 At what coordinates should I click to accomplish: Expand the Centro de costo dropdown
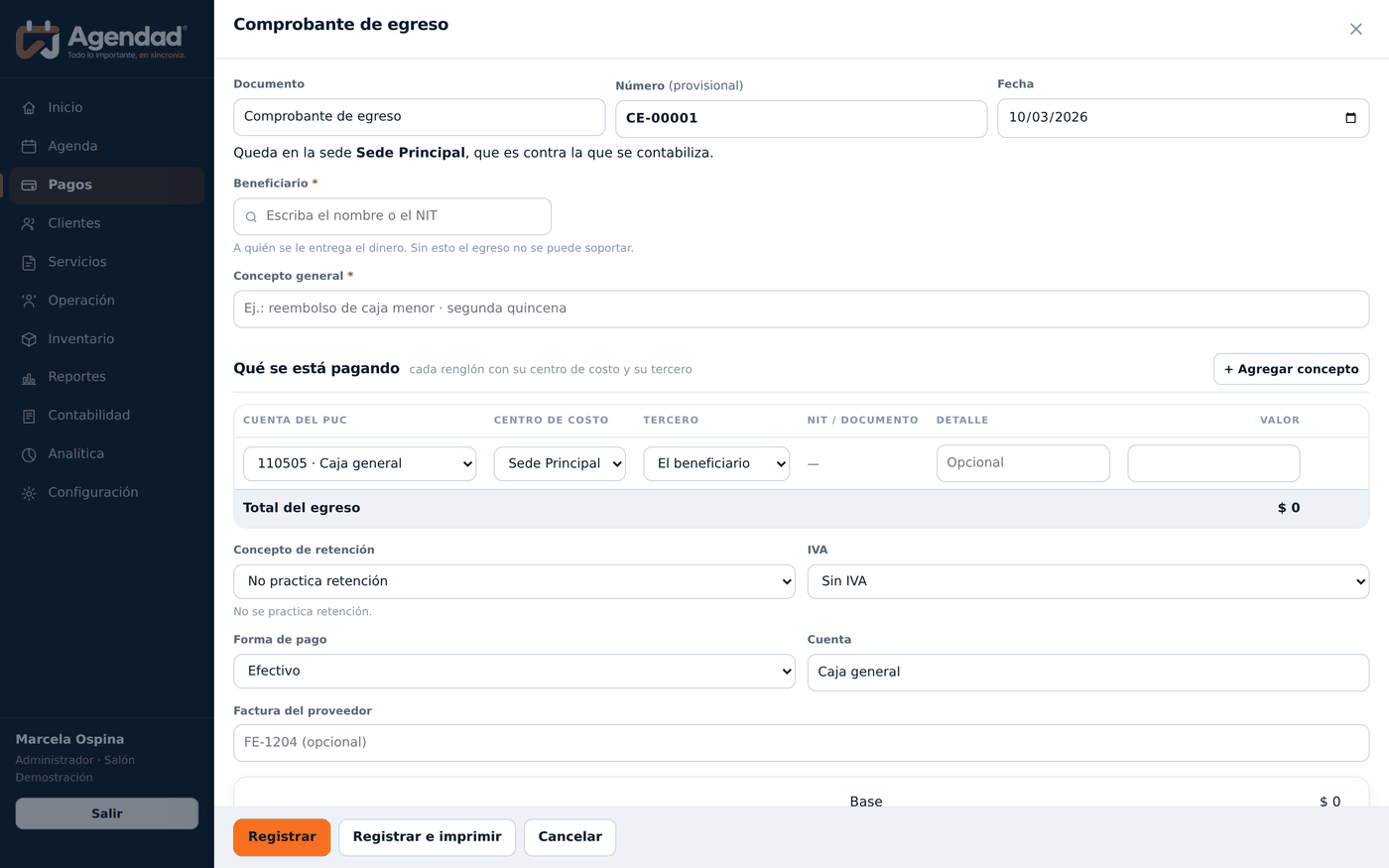[560, 463]
